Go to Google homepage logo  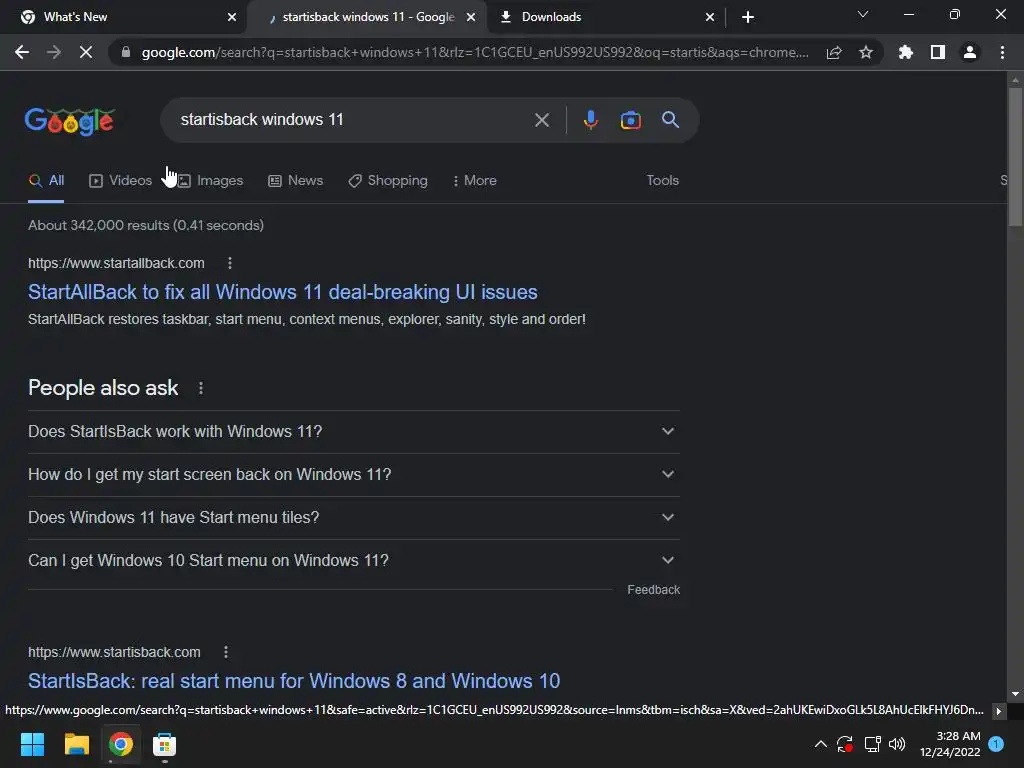[70, 121]
